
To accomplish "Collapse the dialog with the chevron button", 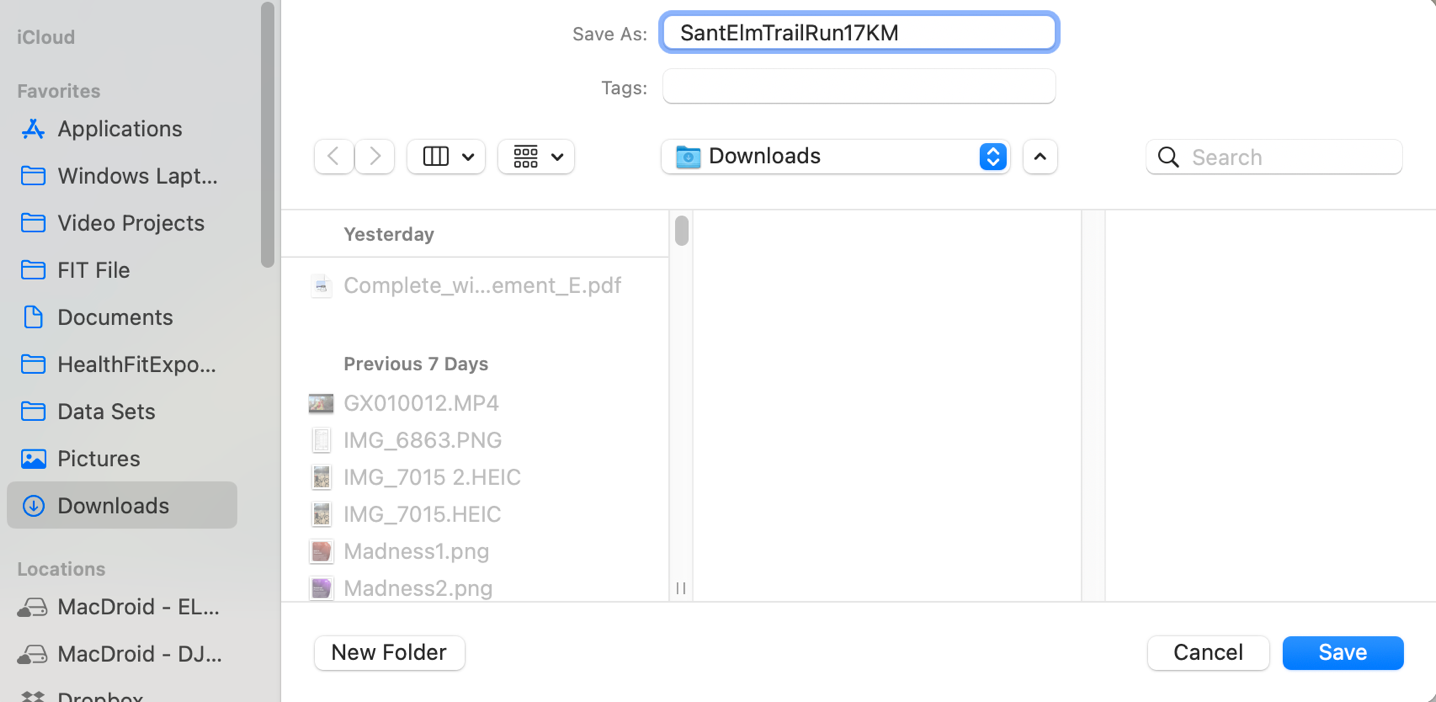I will pos(1040,157).
